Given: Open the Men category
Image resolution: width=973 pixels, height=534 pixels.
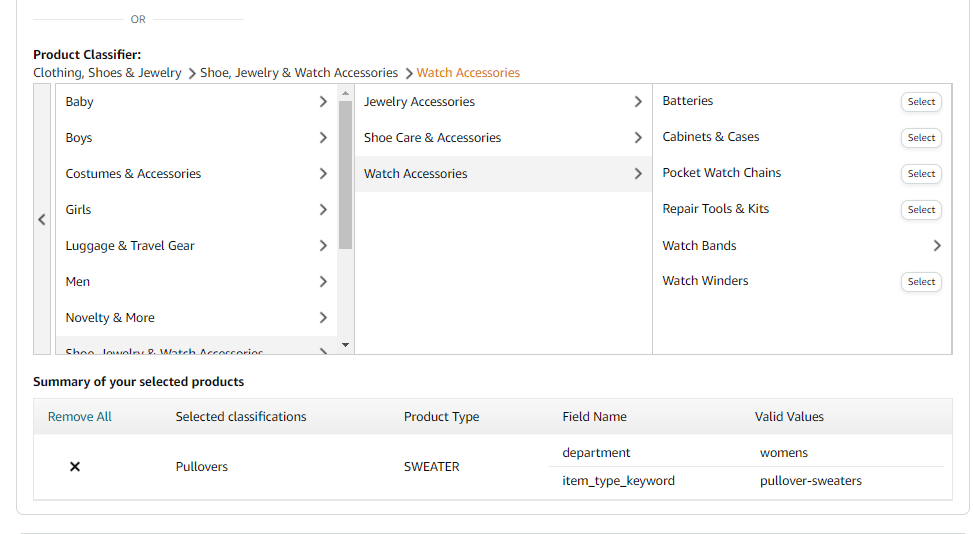Looking at the screenshot, I should pyautogui.click(x=78, y=282).
